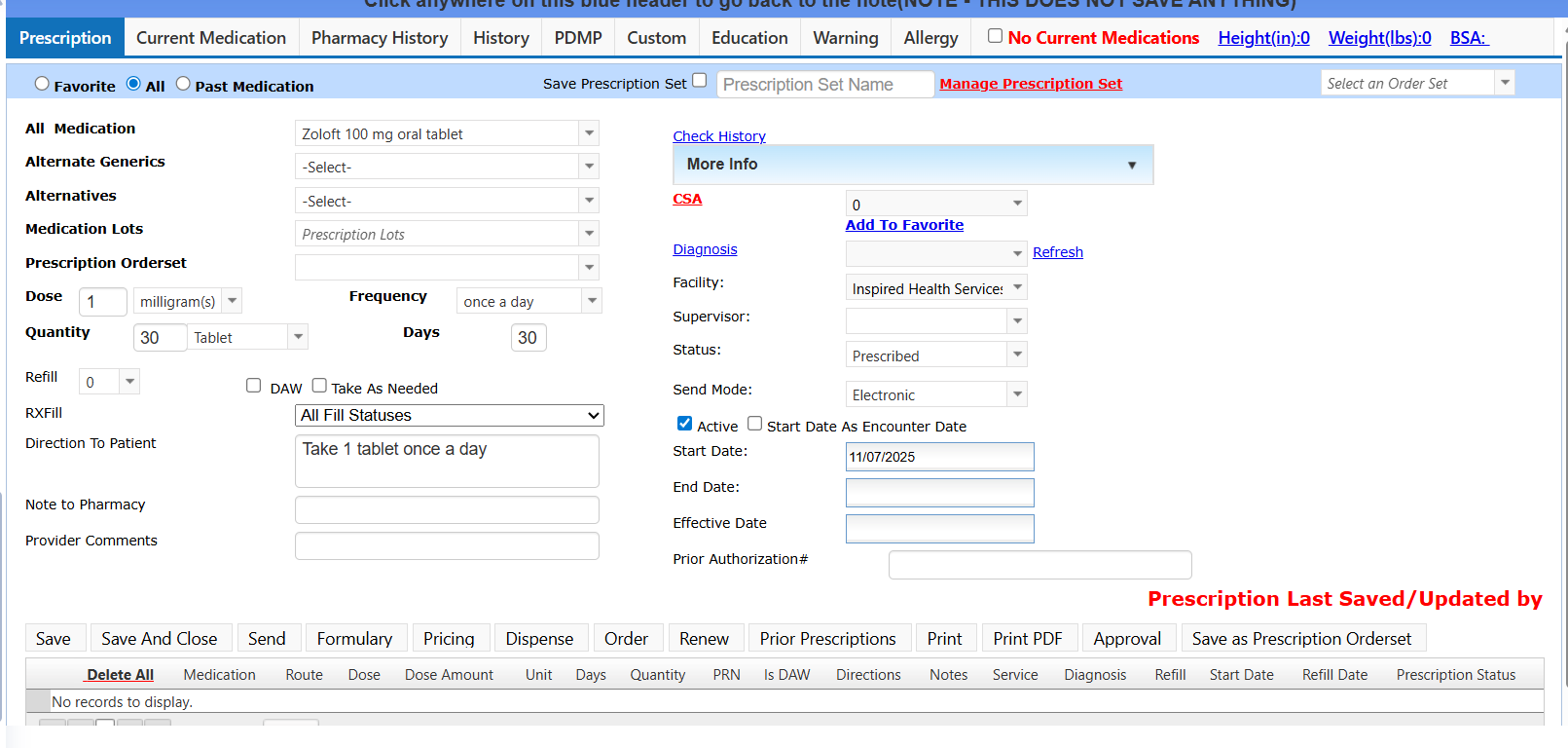Click the Add To Favorite link
Viewport: 1568px width, 748px height.
904,225
